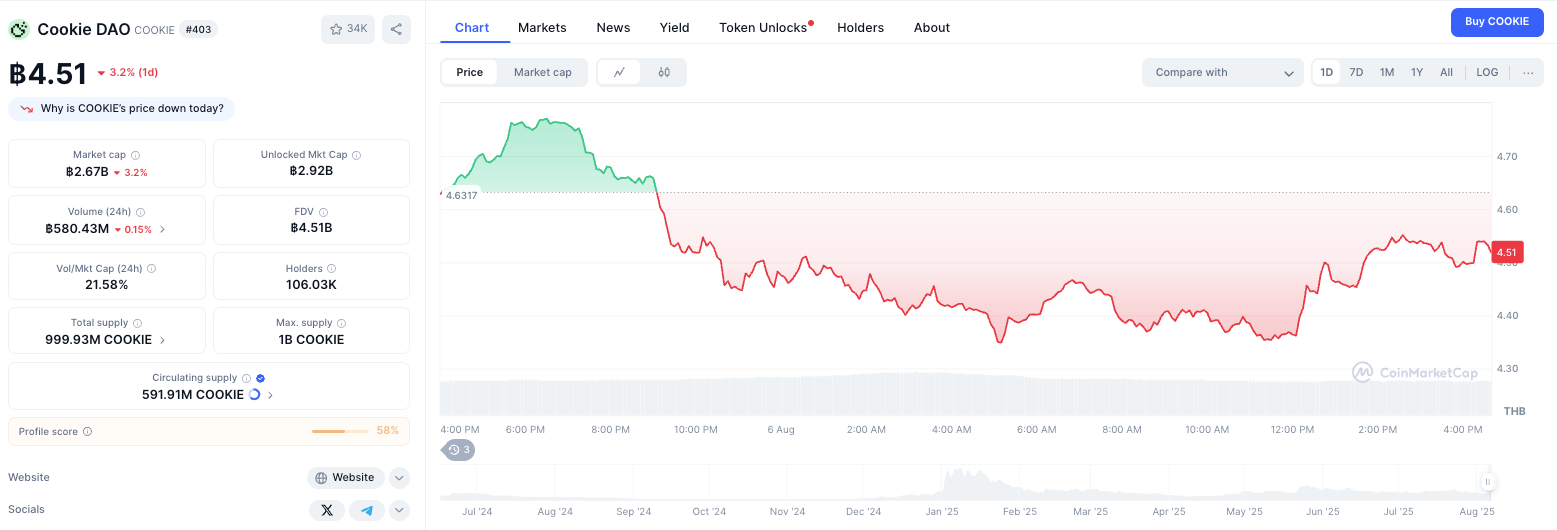Screen dimensions: 1557x530
Task: Click the info icon beside FDV
Action: click(x=324, y=212)
